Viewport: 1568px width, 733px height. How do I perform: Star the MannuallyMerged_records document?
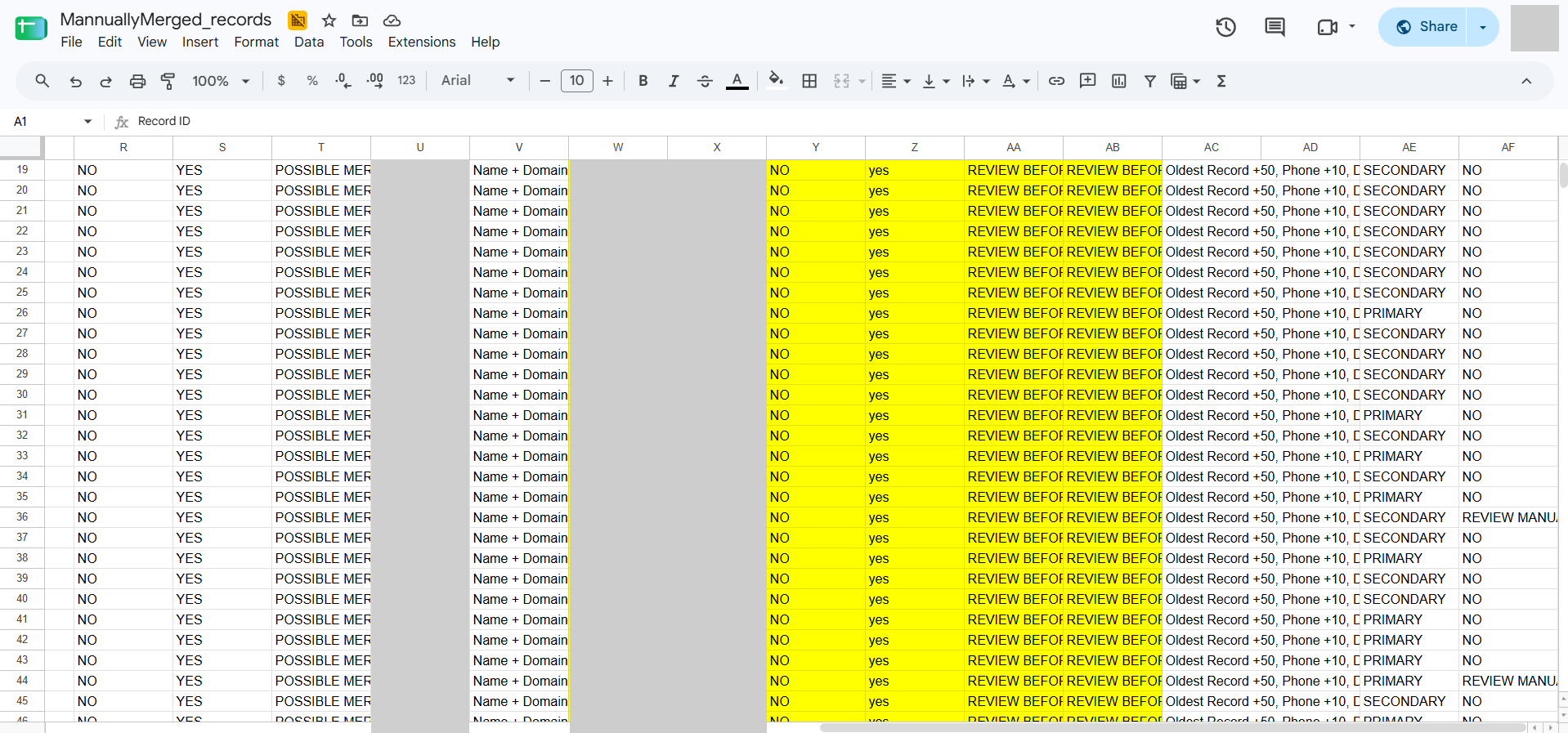[x=329, y=20]
